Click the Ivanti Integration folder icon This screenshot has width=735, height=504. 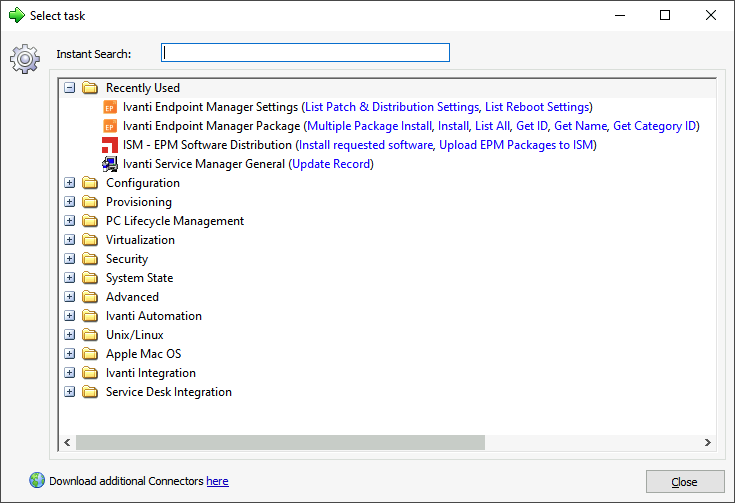[x=90, y=373]
